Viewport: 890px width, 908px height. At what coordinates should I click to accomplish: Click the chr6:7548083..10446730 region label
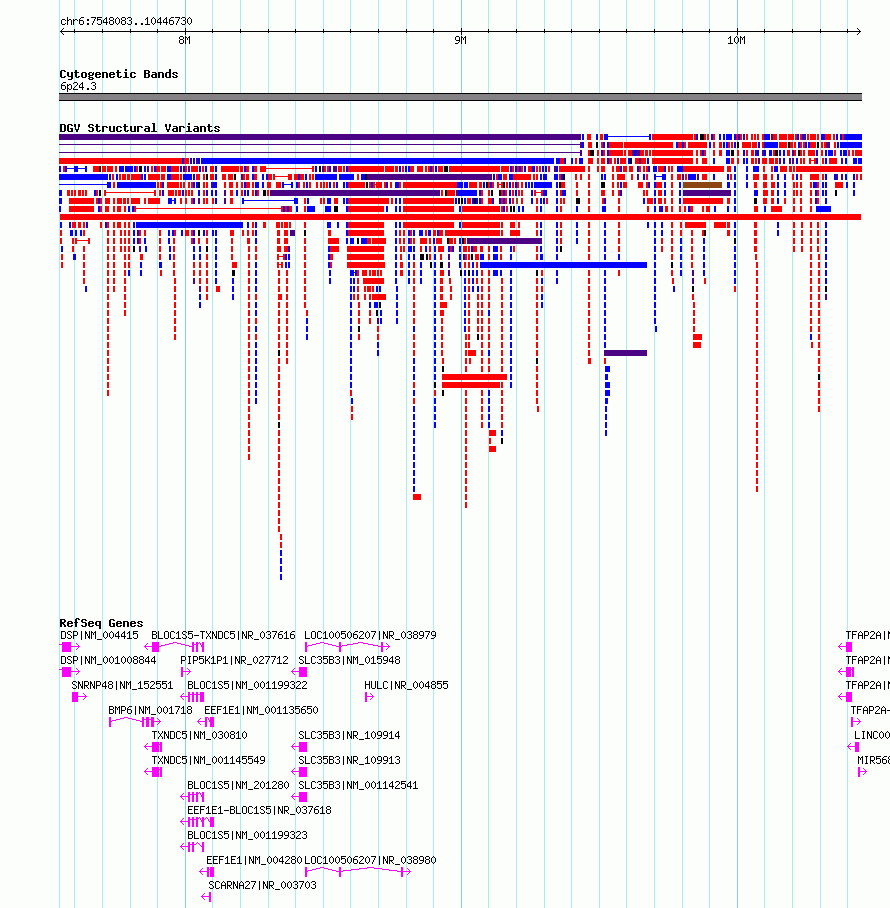point(126,21)
